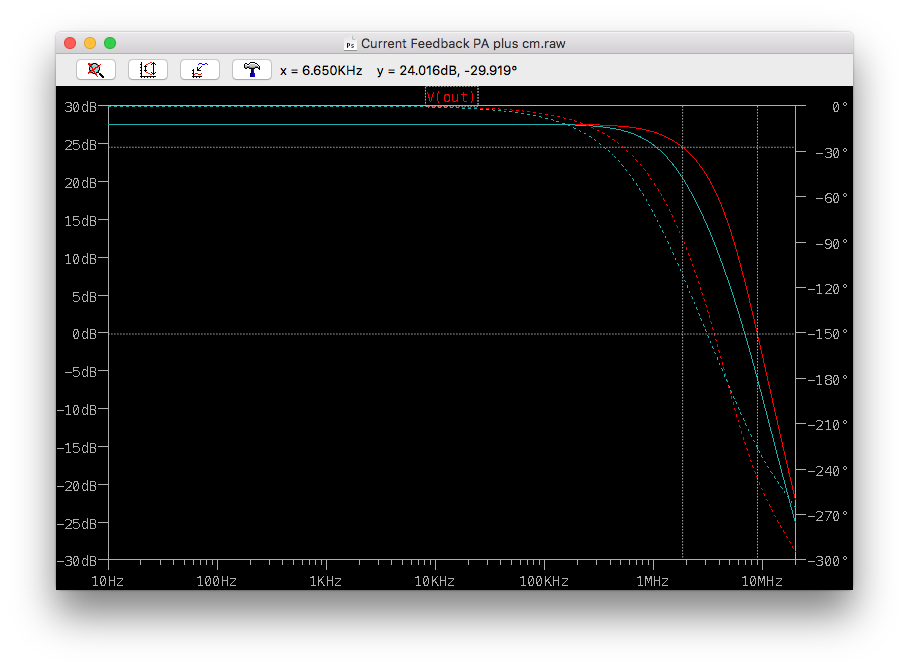Screen dimensions: 909x670
Task: Click the '10MHz' frequency axis label
Action: click(x=762, y=581)
